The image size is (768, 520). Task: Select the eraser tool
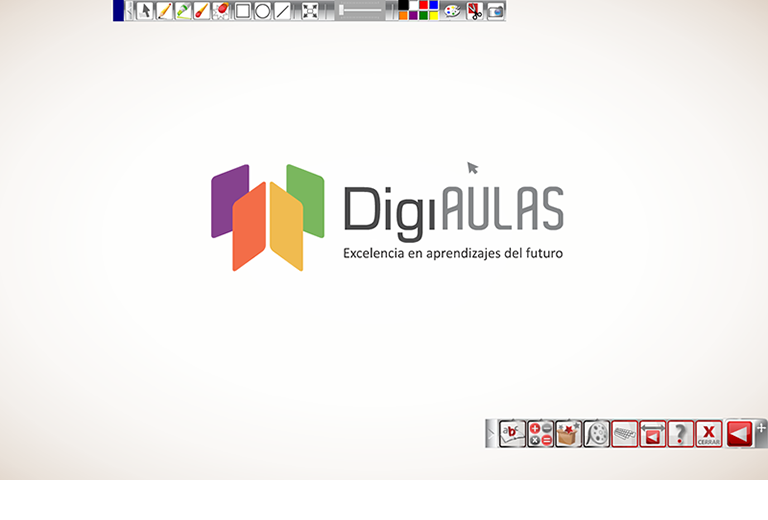(x=222, y=11)
